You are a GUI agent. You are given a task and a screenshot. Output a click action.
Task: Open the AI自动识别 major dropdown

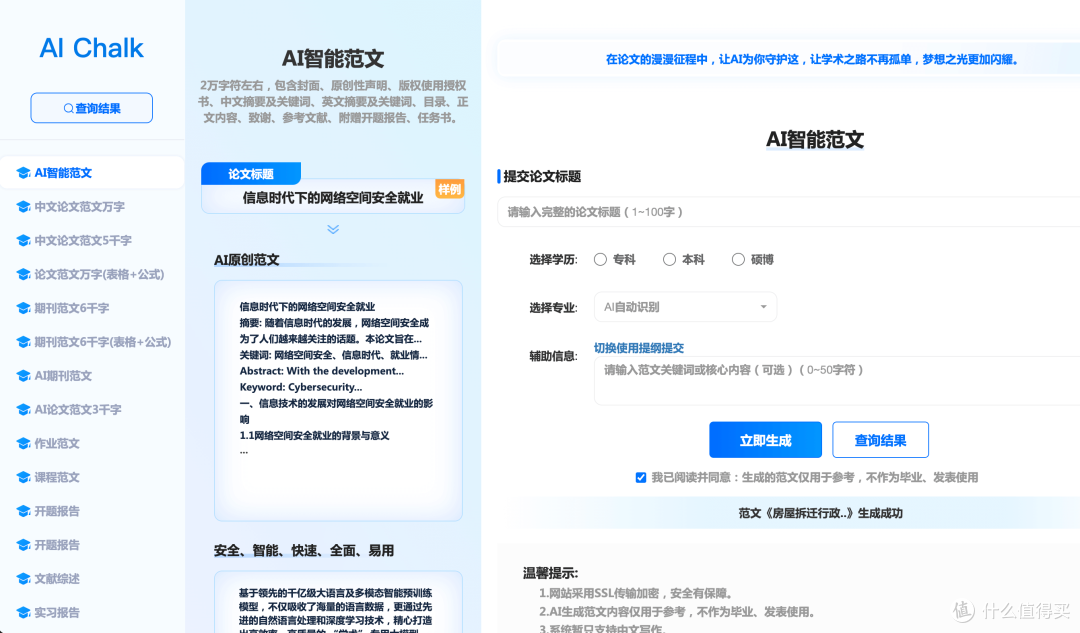click(x=685, y=307)
